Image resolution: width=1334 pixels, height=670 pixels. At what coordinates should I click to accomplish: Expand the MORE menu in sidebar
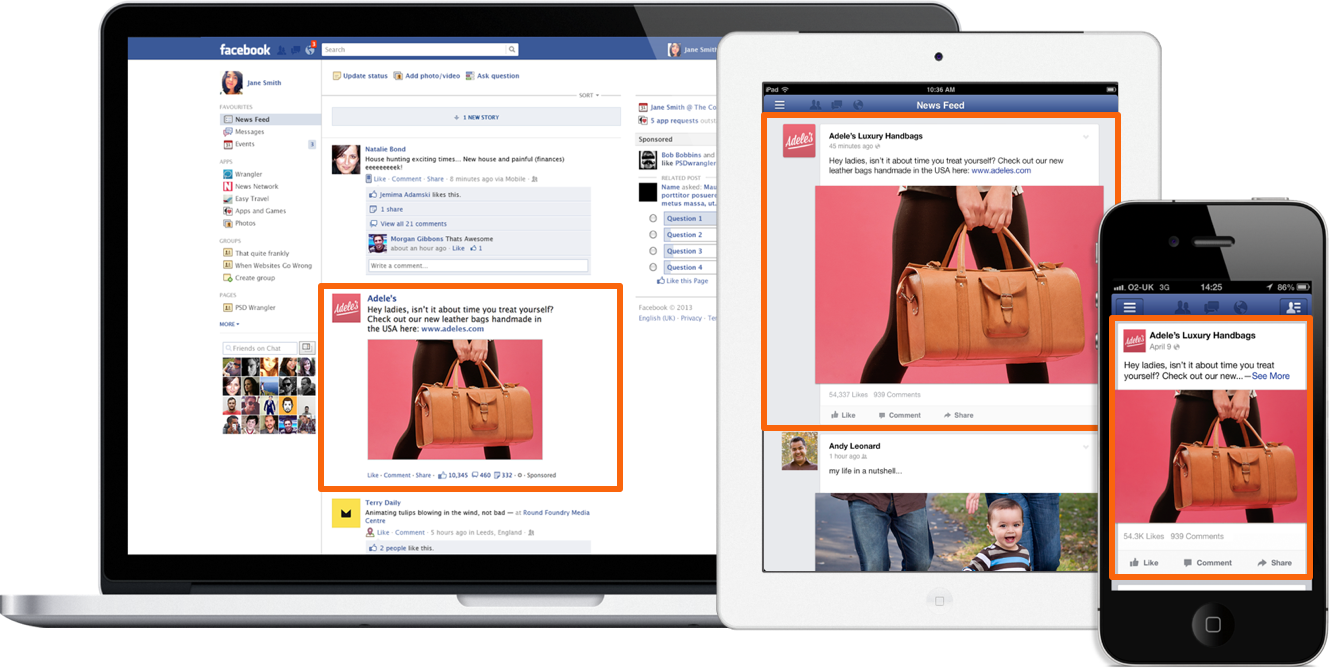point(229,324)
